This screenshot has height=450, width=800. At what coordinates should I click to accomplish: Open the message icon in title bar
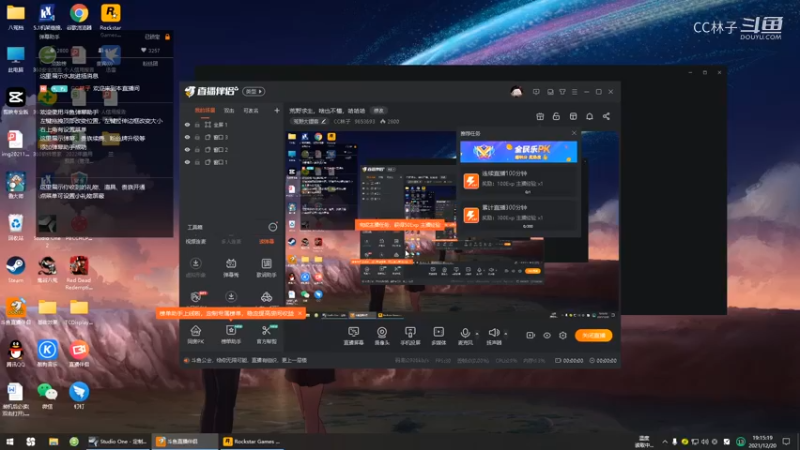point(536,92)
